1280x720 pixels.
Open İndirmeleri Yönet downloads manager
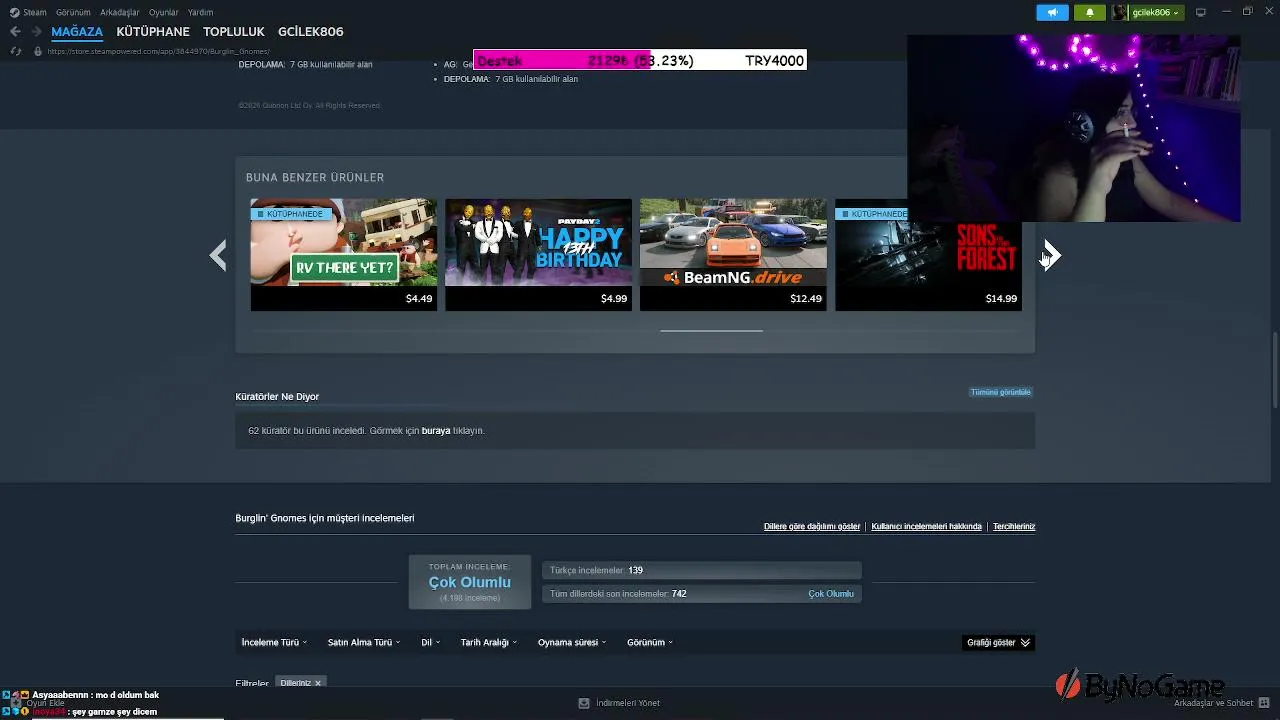pyautogui.click(x=628, y=703)
